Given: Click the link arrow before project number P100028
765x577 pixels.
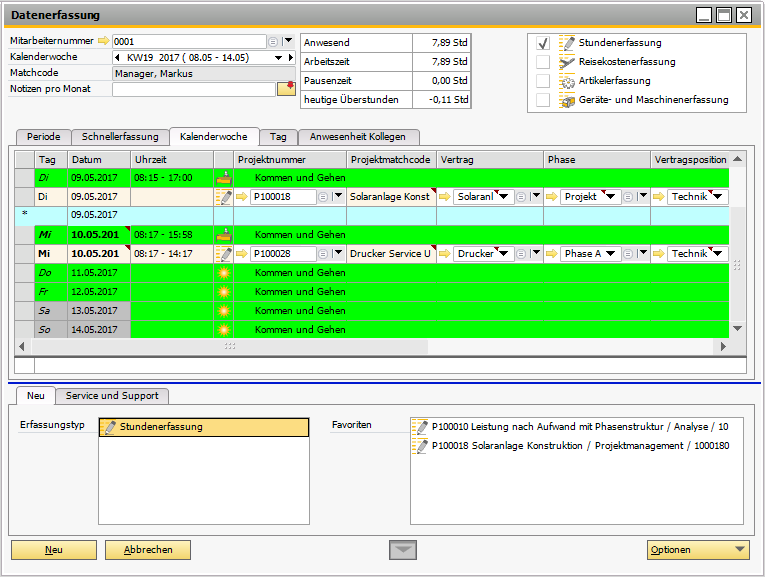Looking at the screenshot, I should pos(242,254).
